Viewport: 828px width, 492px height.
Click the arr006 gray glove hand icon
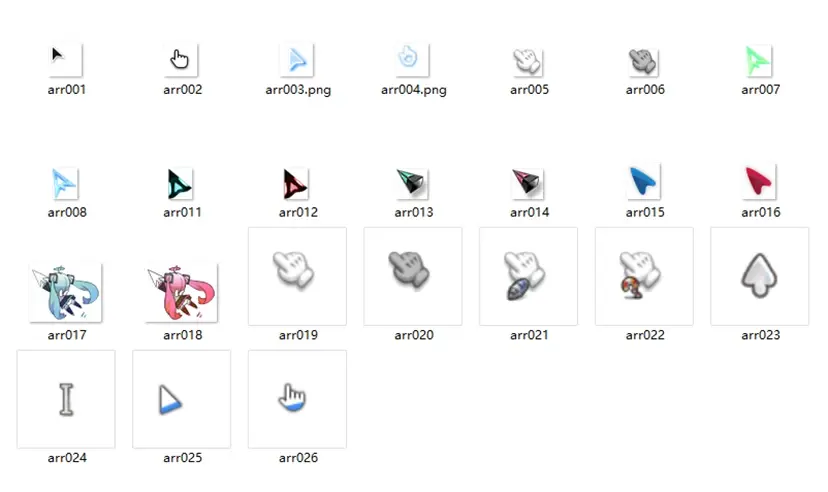(644, 60)
